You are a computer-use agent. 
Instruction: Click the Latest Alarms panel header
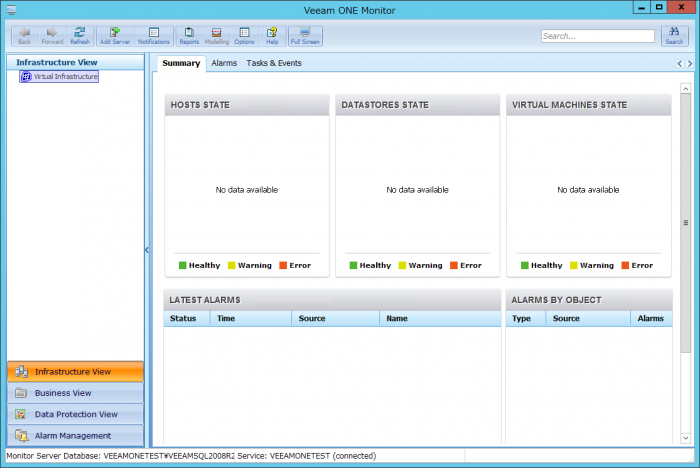point(333,300)
